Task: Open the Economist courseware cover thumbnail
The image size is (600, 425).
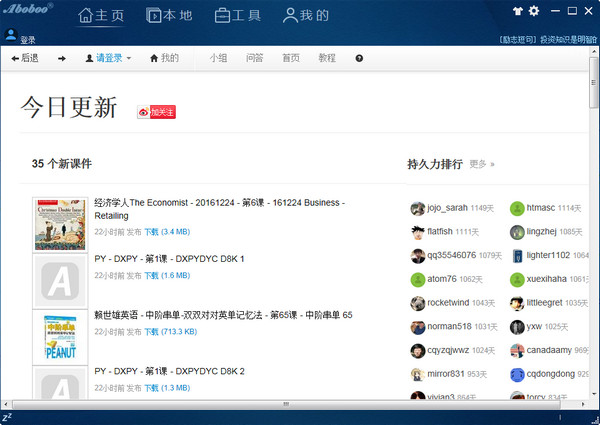Action: [x=60, y=223]
